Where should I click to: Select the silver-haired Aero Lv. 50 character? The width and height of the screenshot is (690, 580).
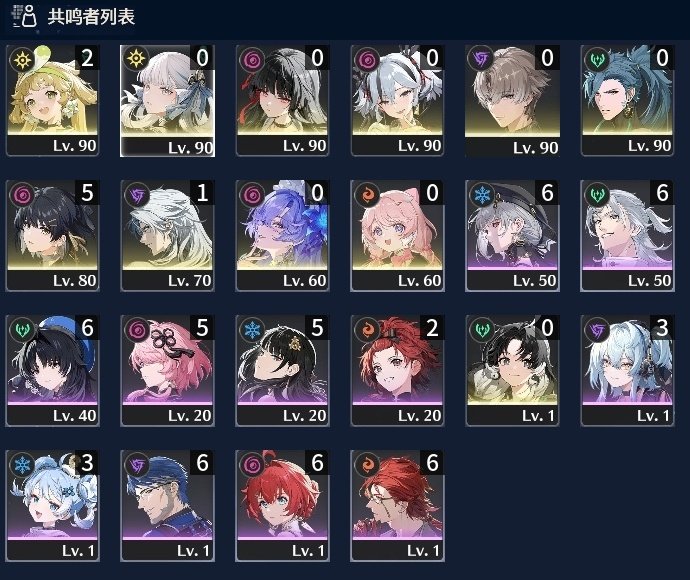point(628,235)
